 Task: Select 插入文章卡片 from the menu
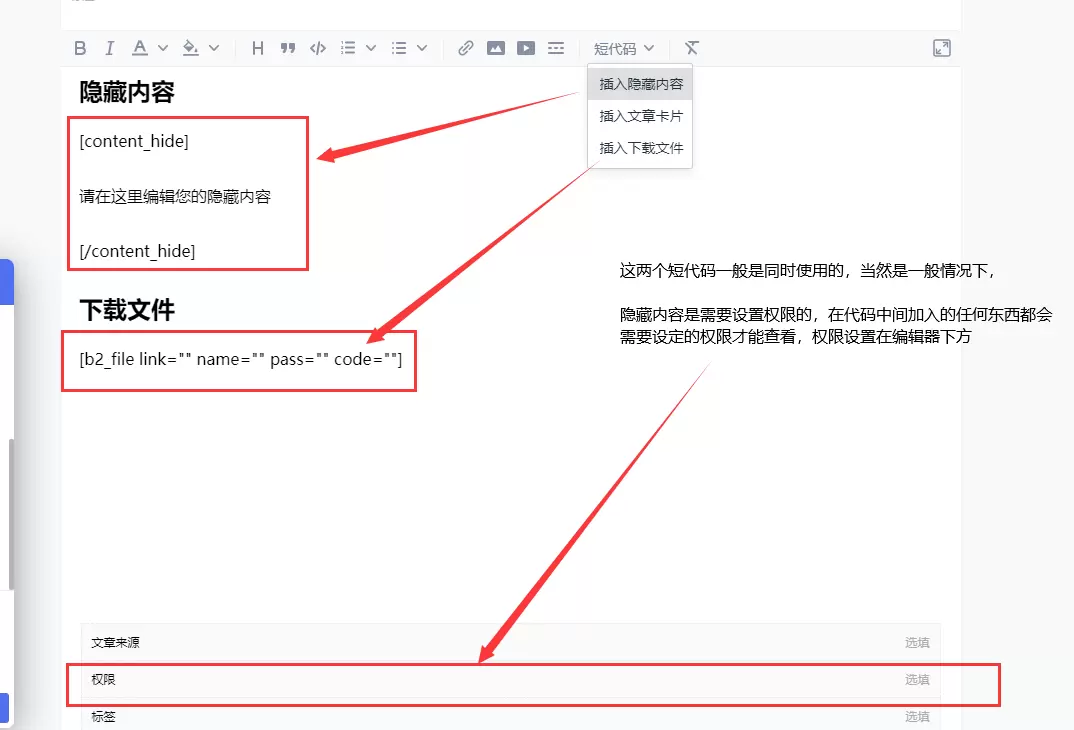pos(639,115)
